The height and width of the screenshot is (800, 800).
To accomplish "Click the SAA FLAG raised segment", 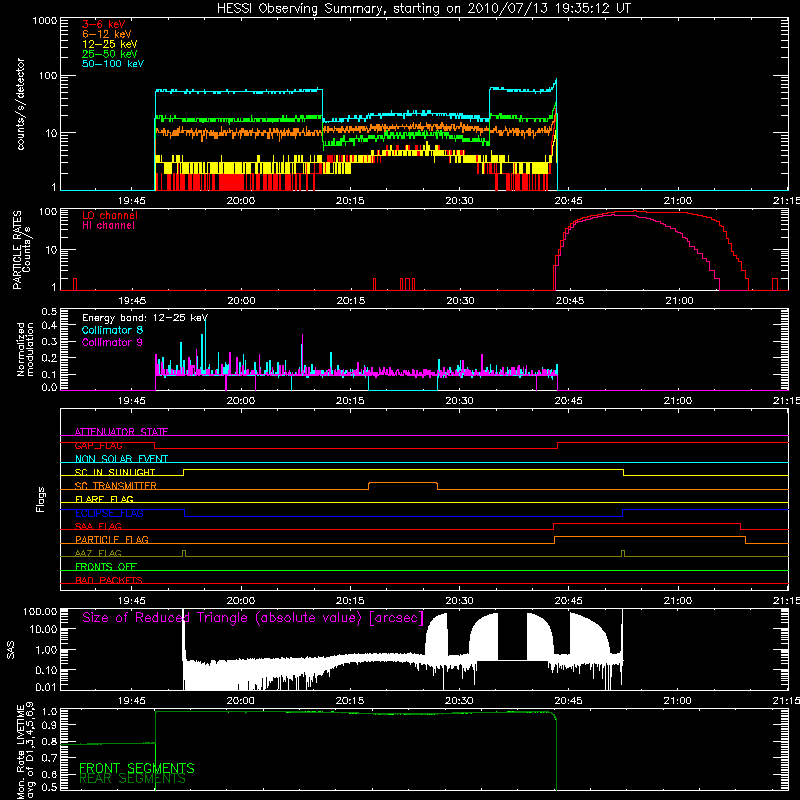I will (647, 523).
